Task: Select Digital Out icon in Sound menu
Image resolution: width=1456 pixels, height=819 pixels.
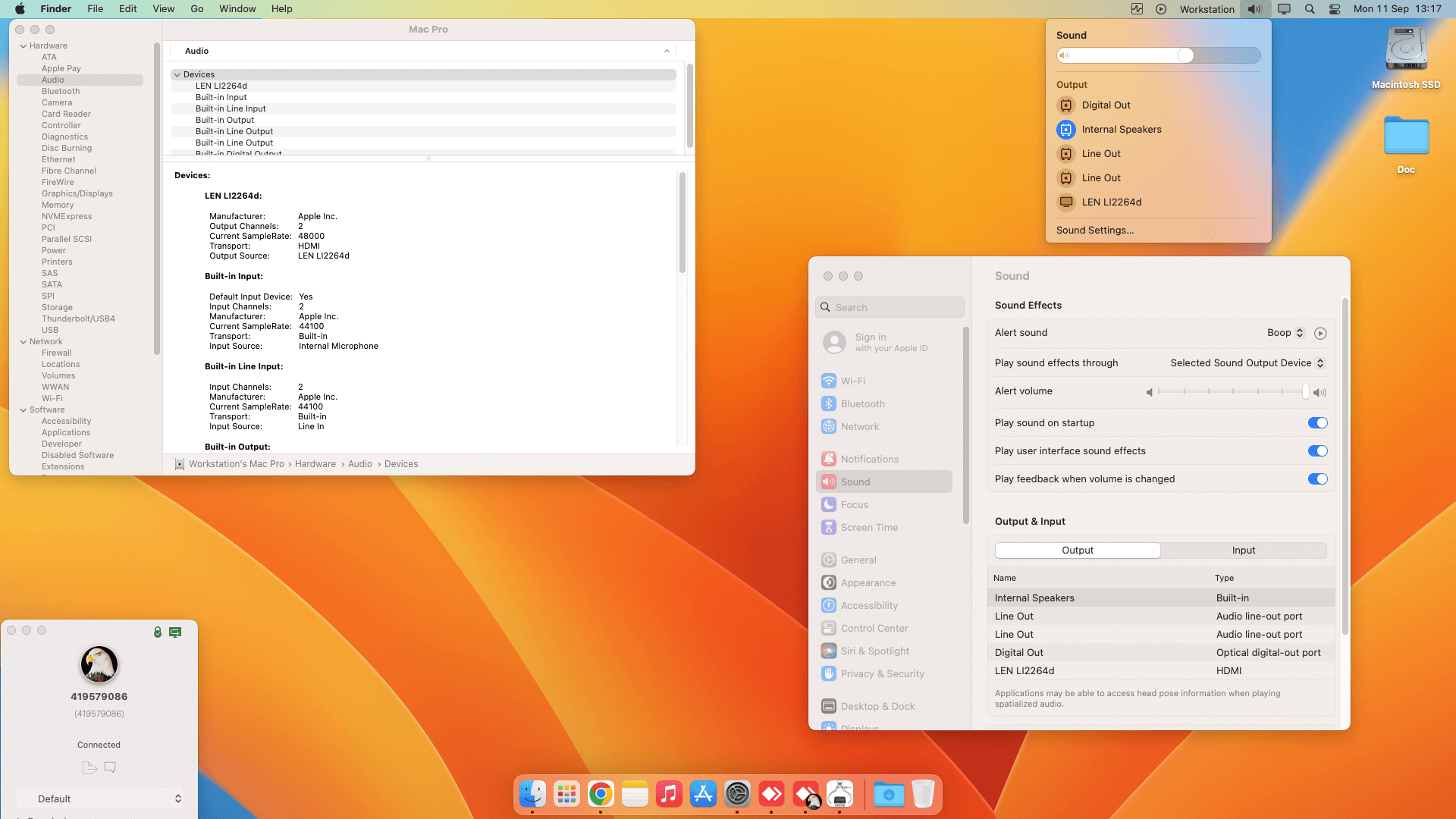Action: 1066,105
